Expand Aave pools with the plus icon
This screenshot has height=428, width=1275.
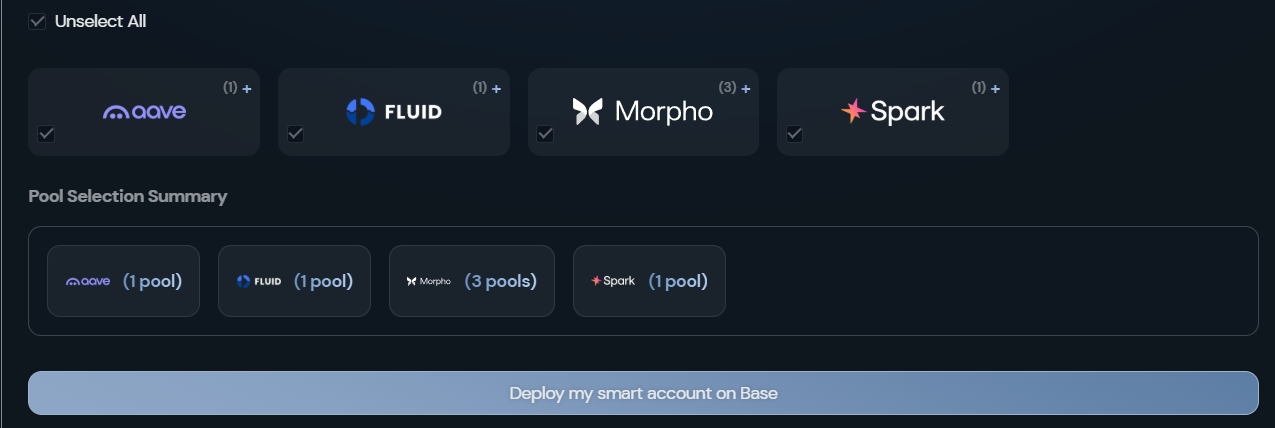point(247,89)
